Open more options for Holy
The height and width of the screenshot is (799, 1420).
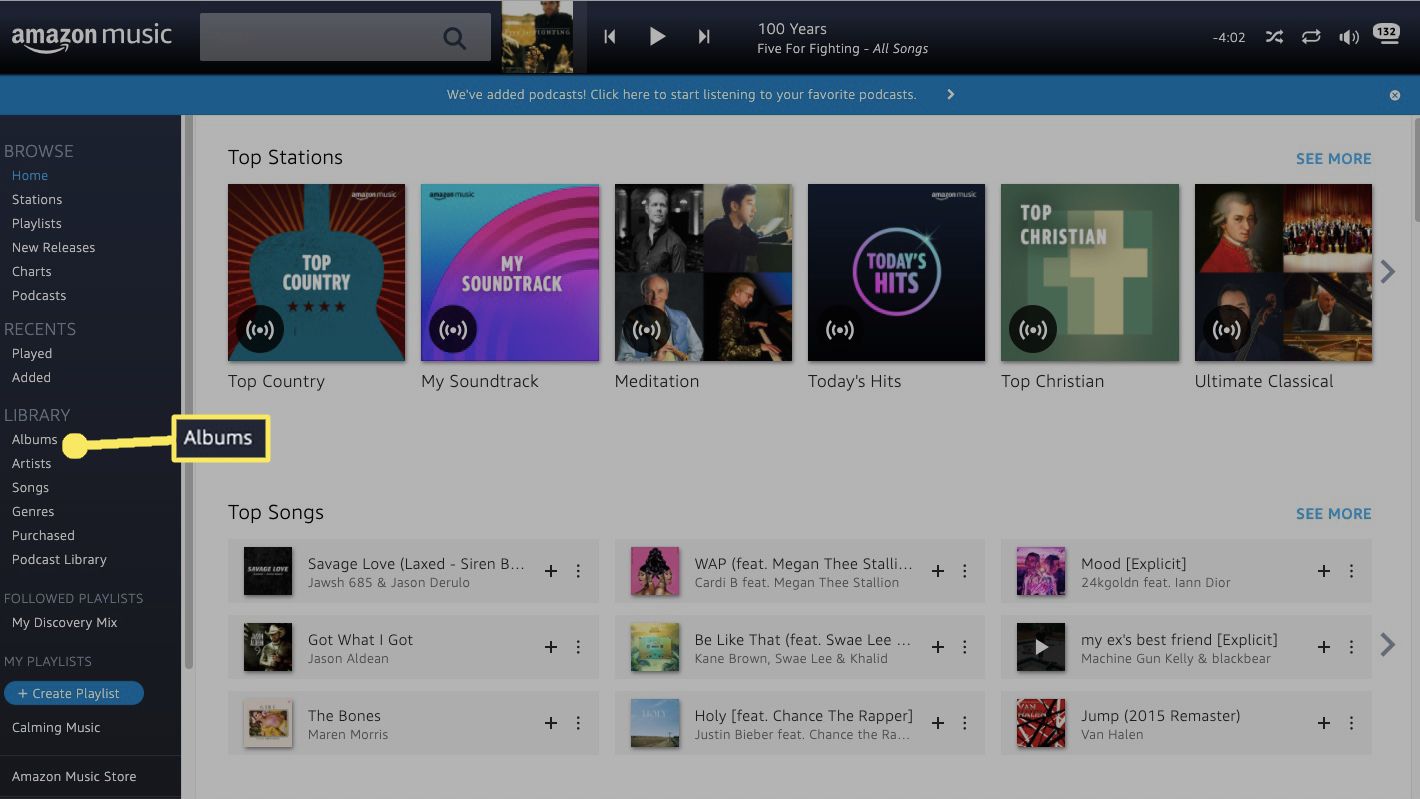pyautogui.click(x=965, y=723)
